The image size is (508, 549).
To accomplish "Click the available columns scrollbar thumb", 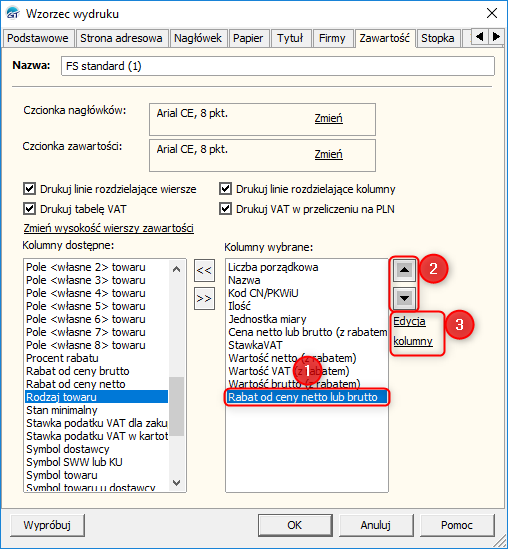I will click(x=177, y=406).
